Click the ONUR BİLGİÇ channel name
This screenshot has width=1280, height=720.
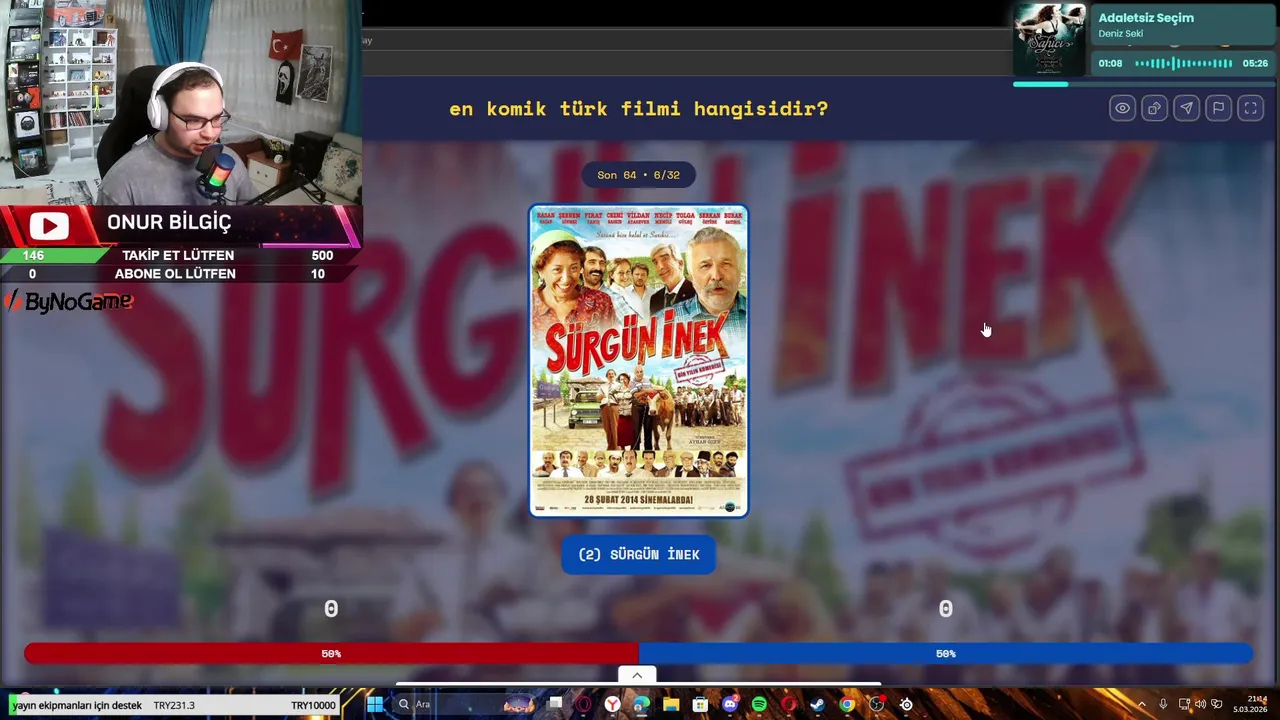coord(169,222)
